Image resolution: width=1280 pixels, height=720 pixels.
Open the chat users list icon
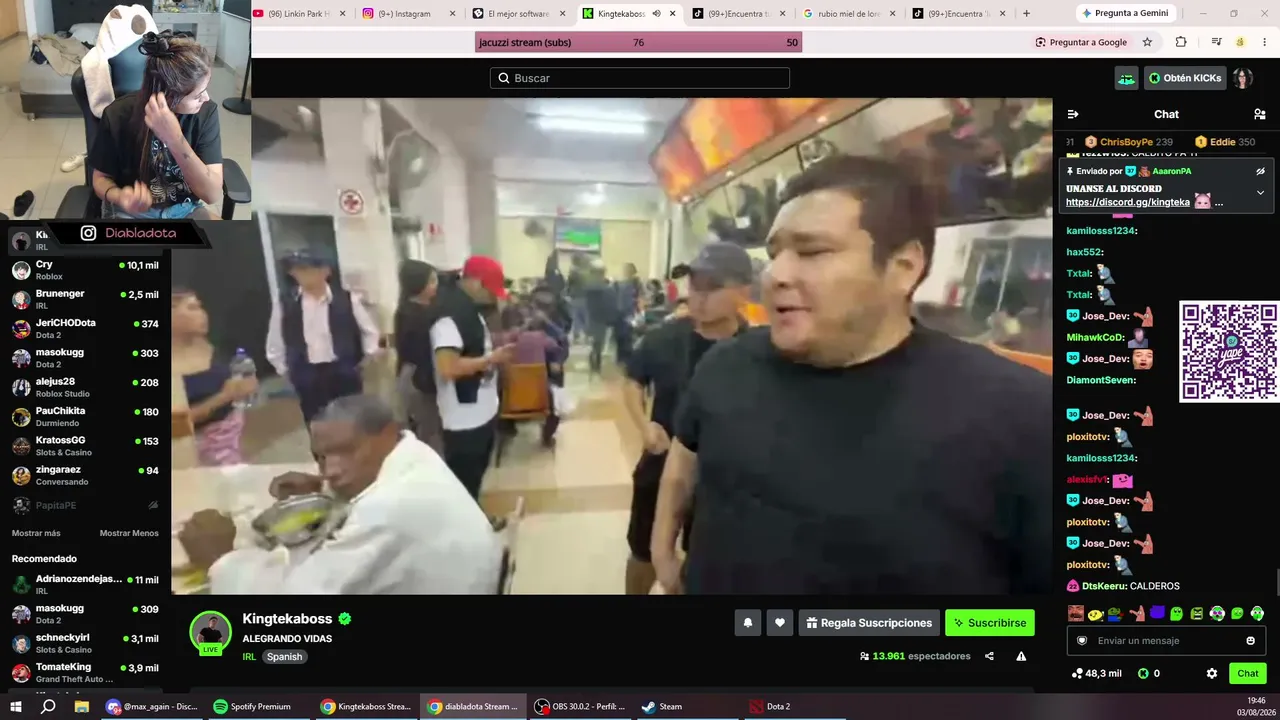coord(1259,114)
